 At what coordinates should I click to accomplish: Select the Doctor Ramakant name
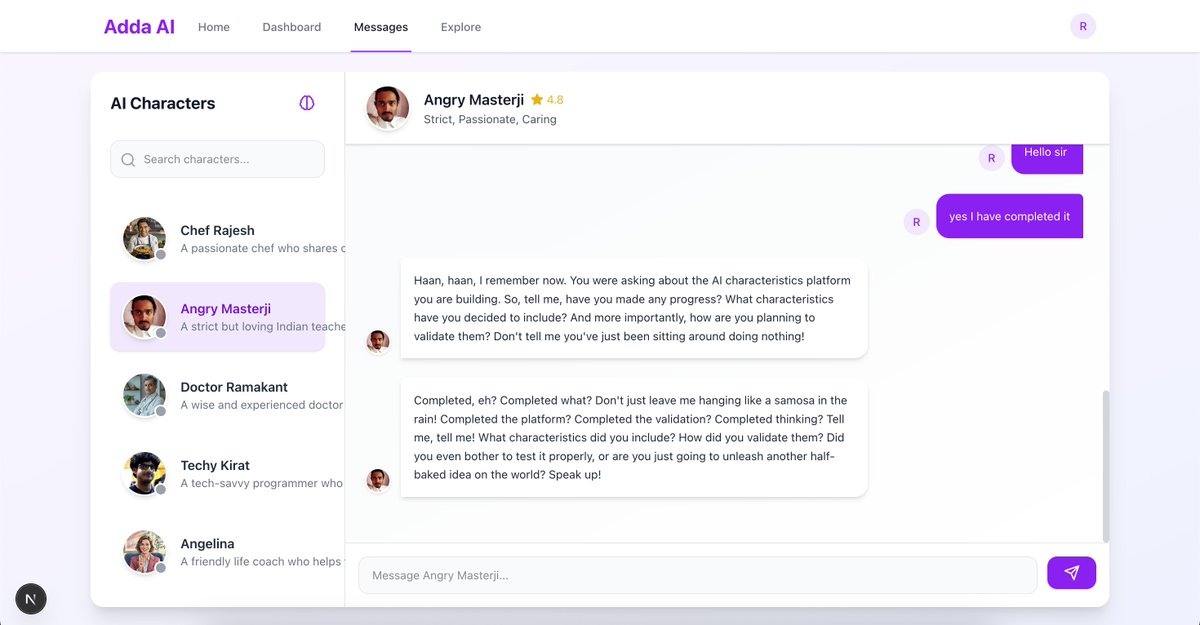[x=234, y=387]
